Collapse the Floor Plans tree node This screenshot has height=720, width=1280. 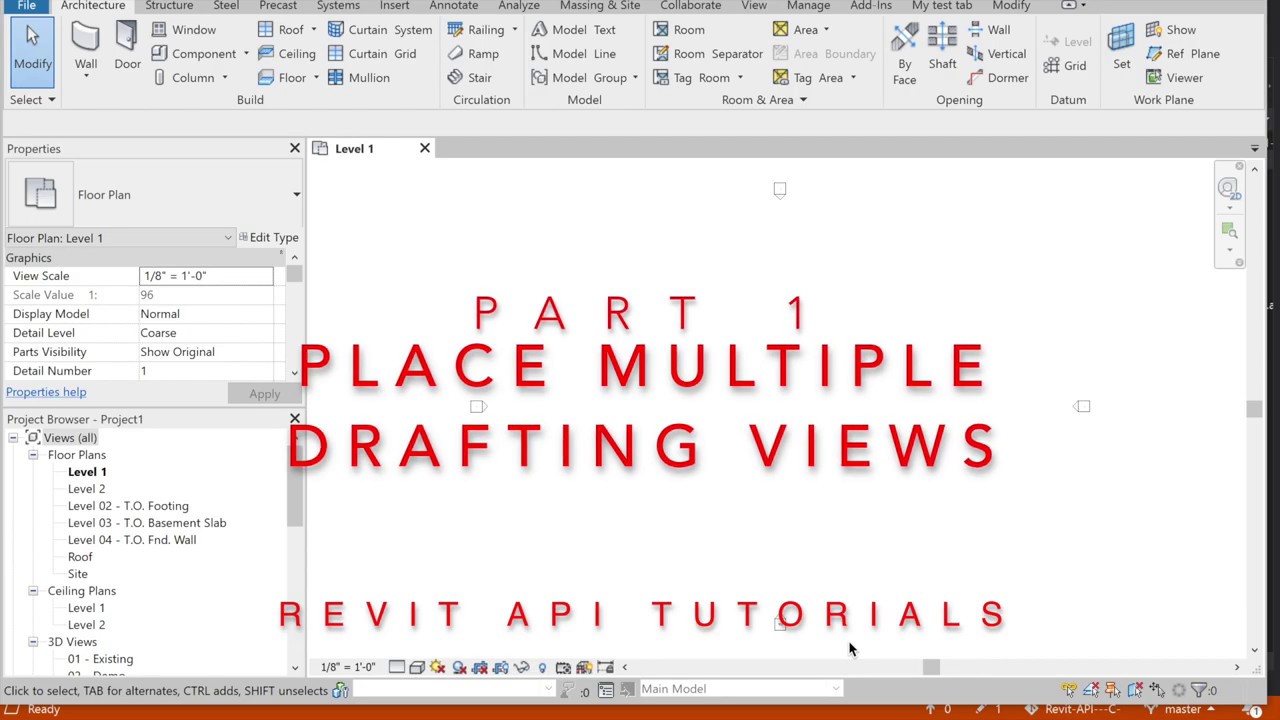point(33,455)
